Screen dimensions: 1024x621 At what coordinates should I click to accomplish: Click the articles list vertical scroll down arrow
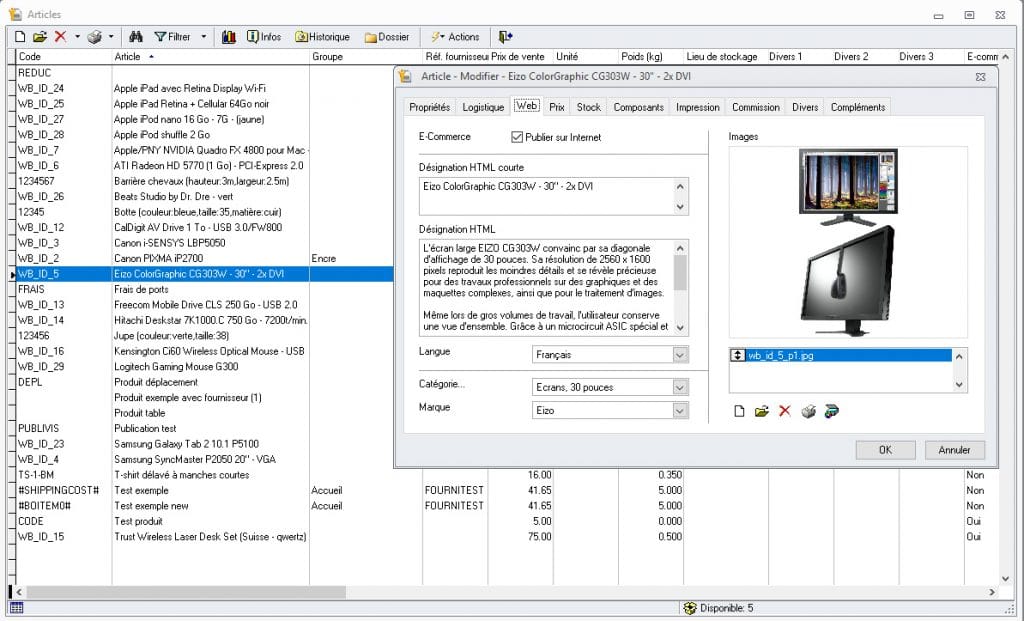point(1006,579)
